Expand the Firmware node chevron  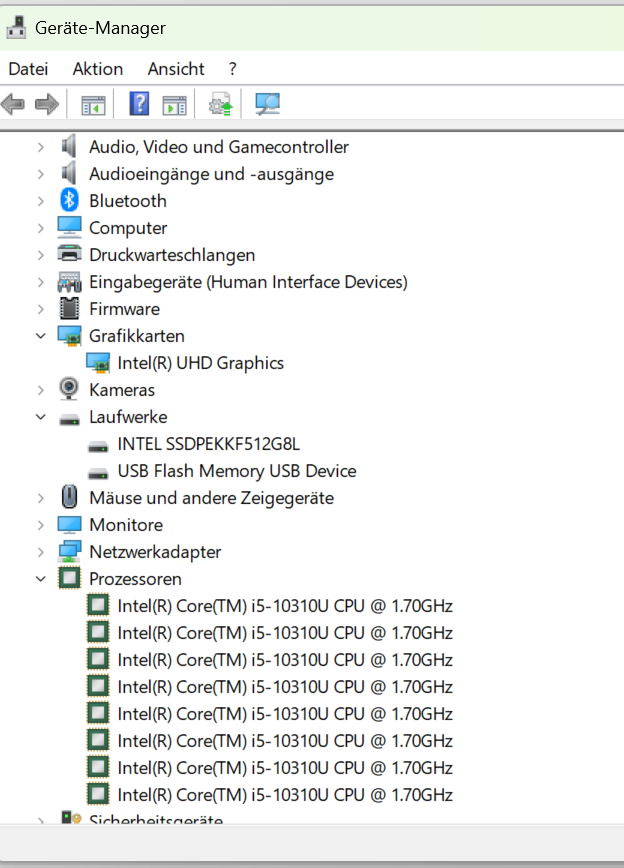tap(40, 309)
